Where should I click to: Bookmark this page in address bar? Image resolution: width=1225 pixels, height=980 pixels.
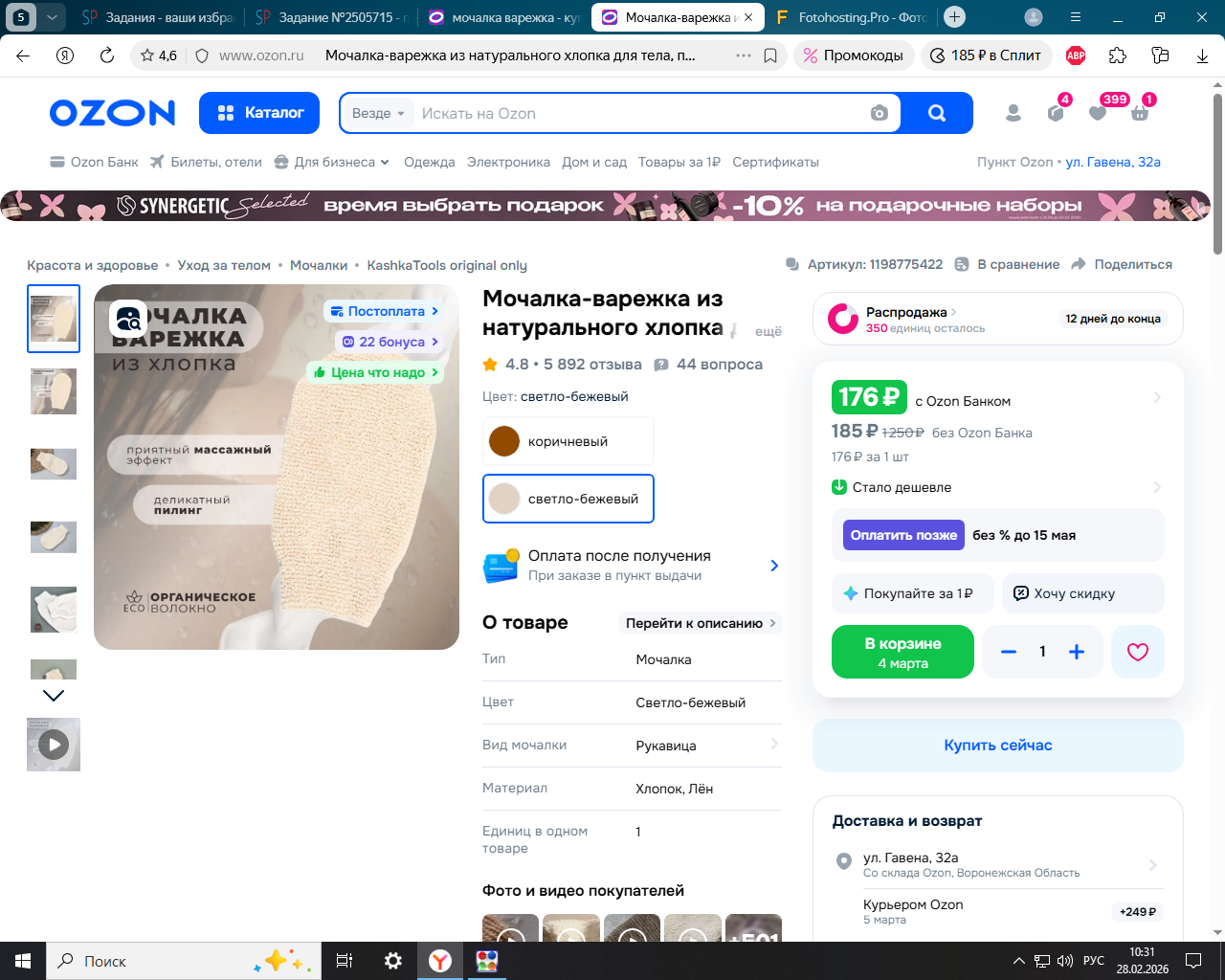coord(770,56)
